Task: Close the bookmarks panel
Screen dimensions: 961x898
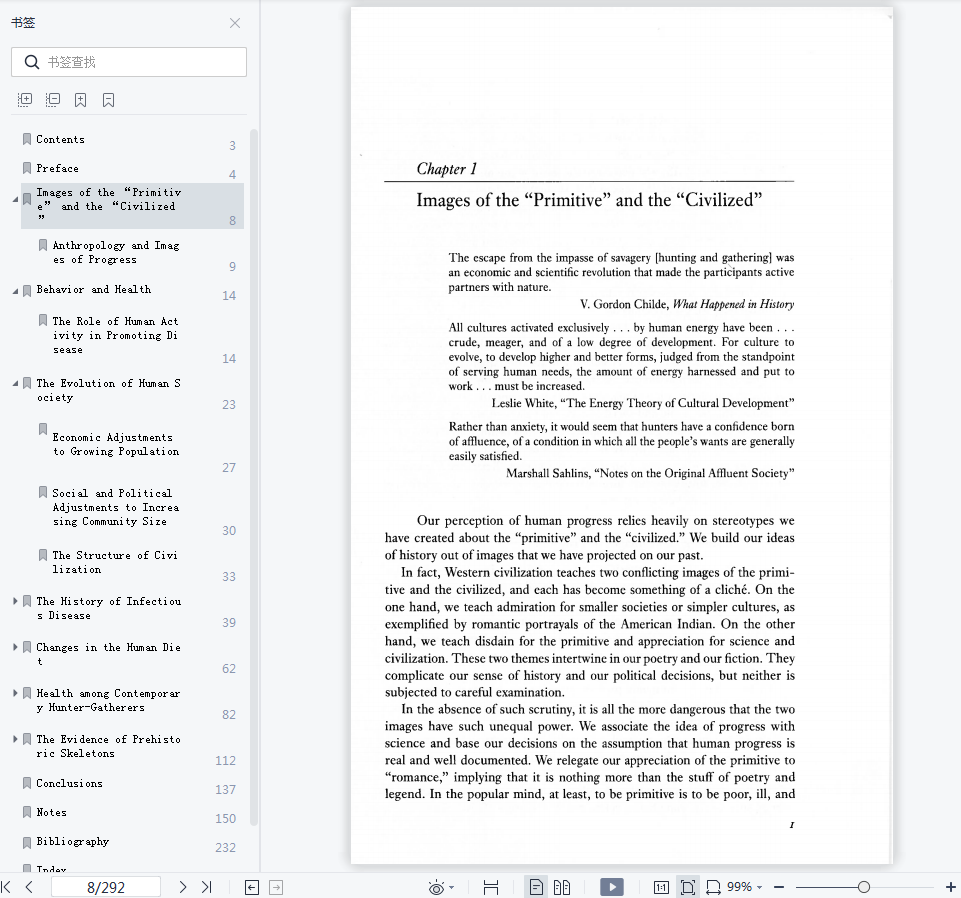Action: click(235, 23)
